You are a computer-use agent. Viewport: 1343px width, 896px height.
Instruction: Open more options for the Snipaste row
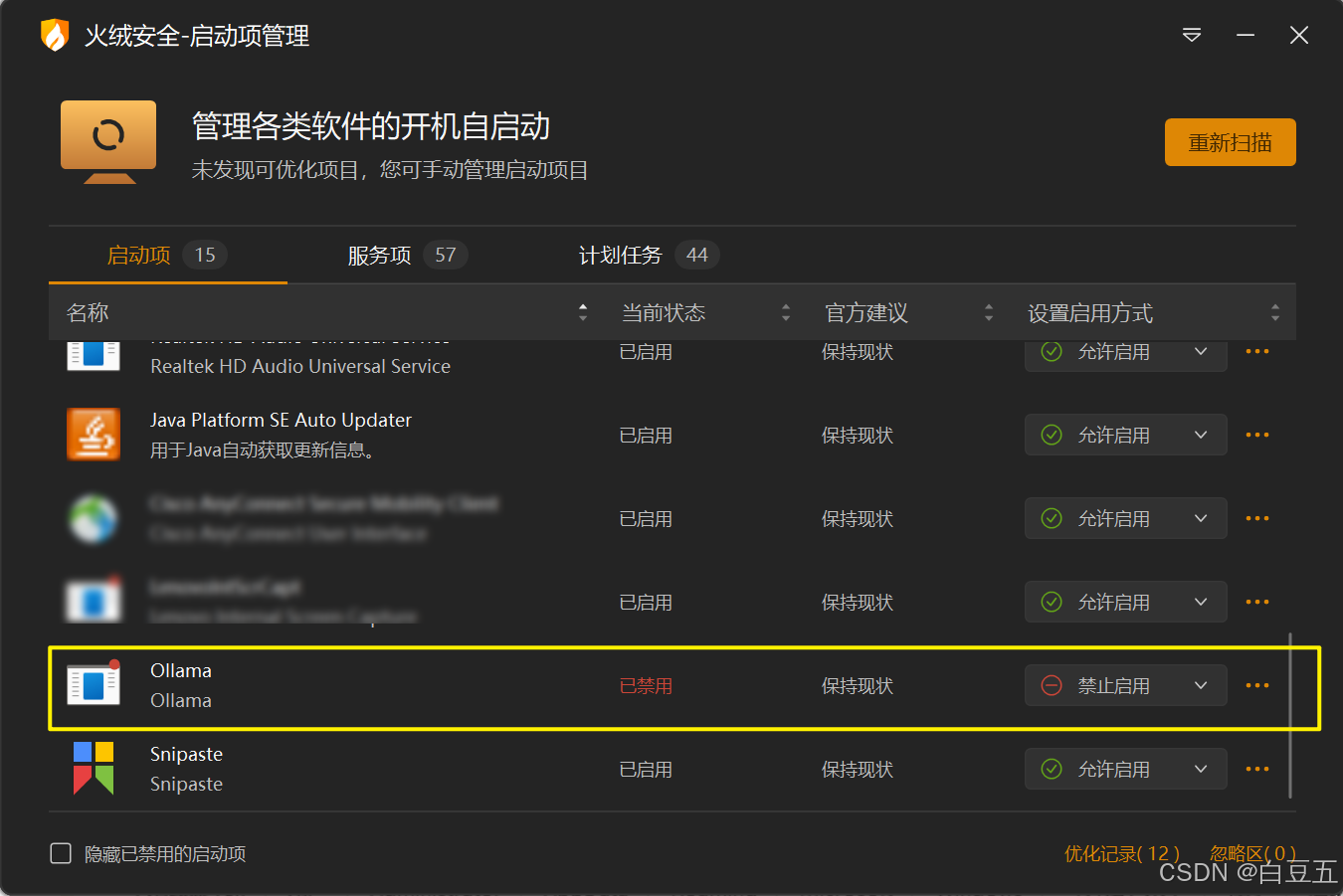[1257, 769]
